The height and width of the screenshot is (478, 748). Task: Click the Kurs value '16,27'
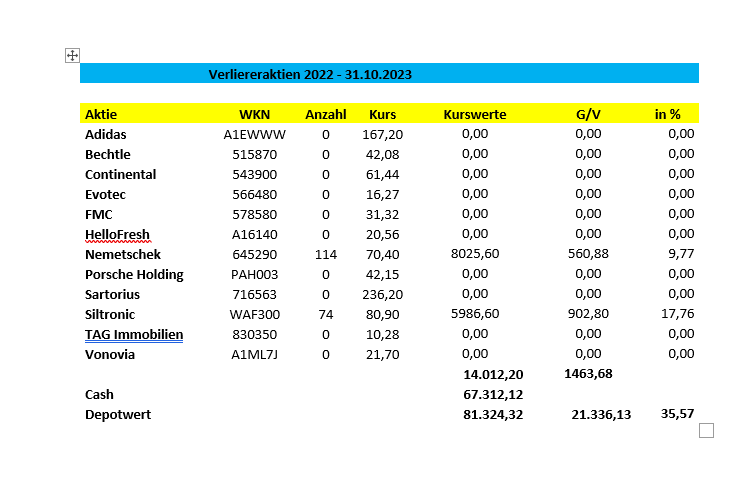pos(383,195)
